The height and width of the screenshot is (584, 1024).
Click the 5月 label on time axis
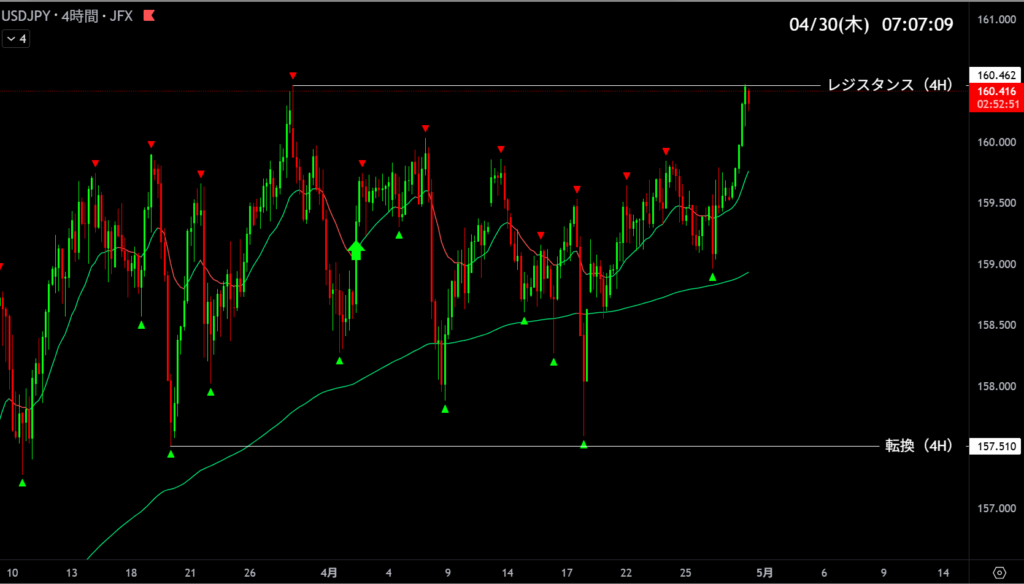(x=764, y=573)
